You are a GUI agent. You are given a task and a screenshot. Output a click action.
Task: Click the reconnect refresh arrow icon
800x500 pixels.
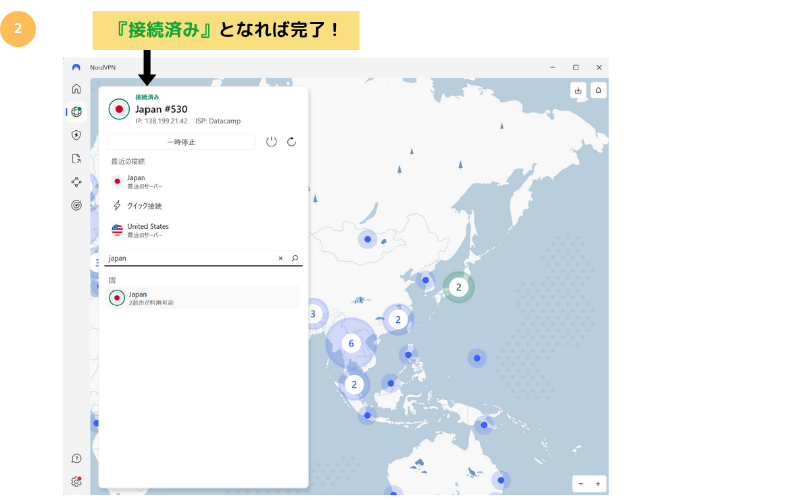point(291,142)
